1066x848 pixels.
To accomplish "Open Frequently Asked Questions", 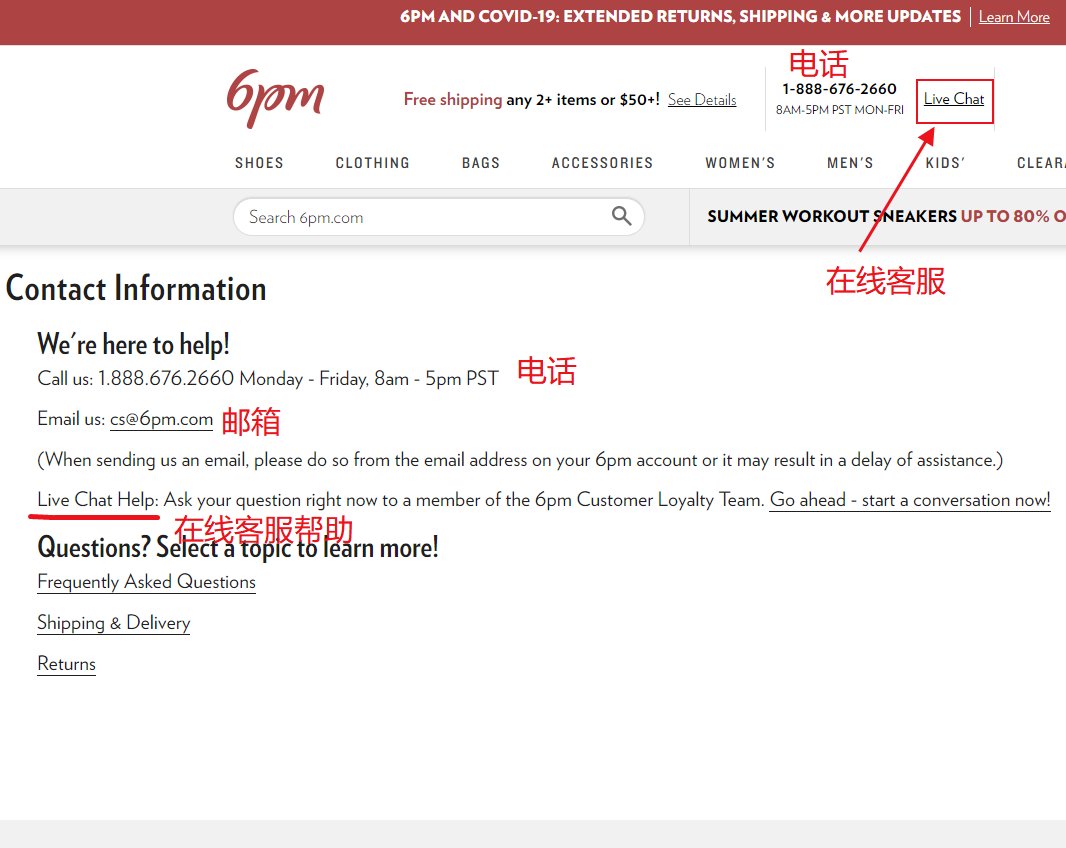I will 146,582.
